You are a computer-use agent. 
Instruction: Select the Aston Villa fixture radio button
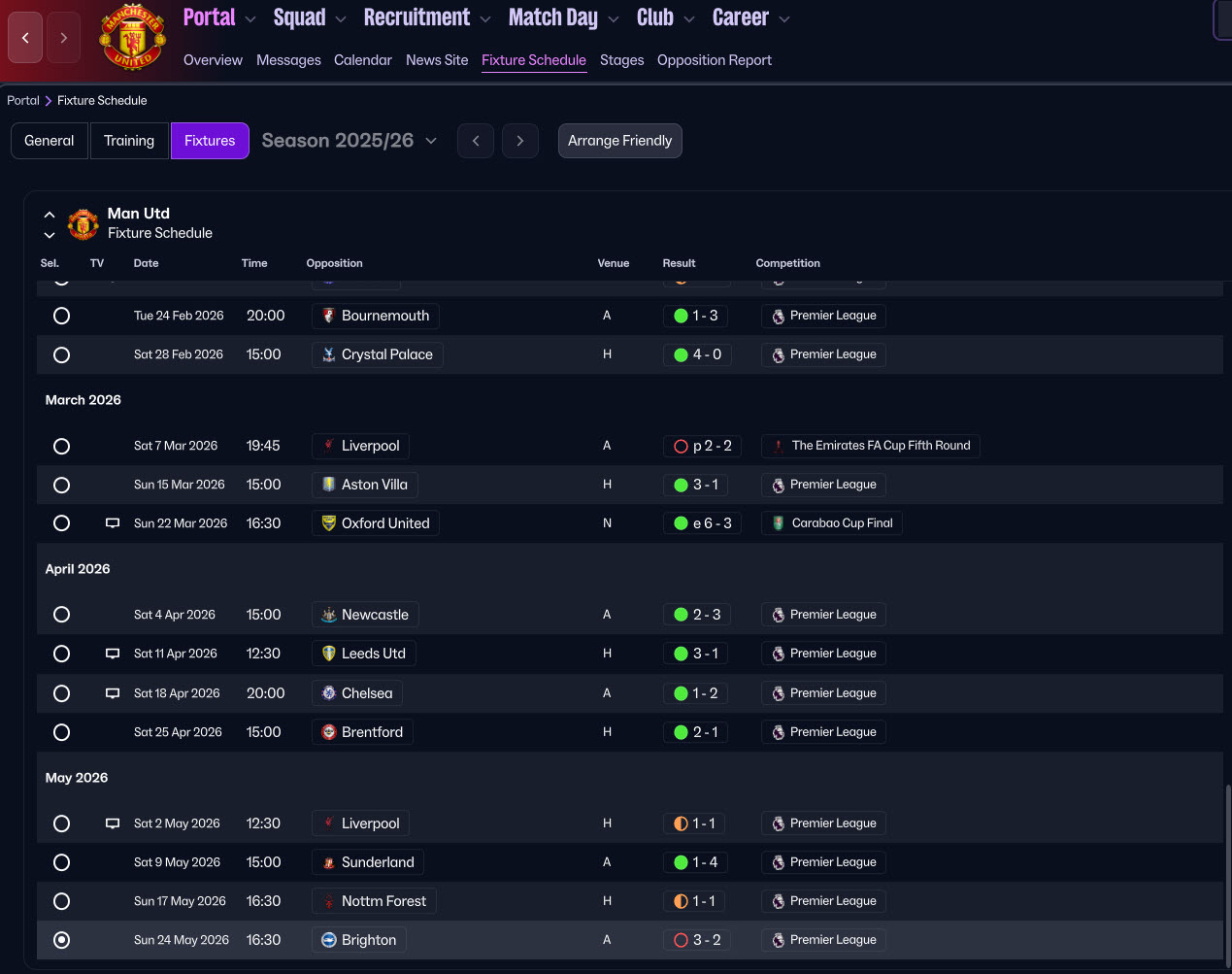(x=61, y=485)
